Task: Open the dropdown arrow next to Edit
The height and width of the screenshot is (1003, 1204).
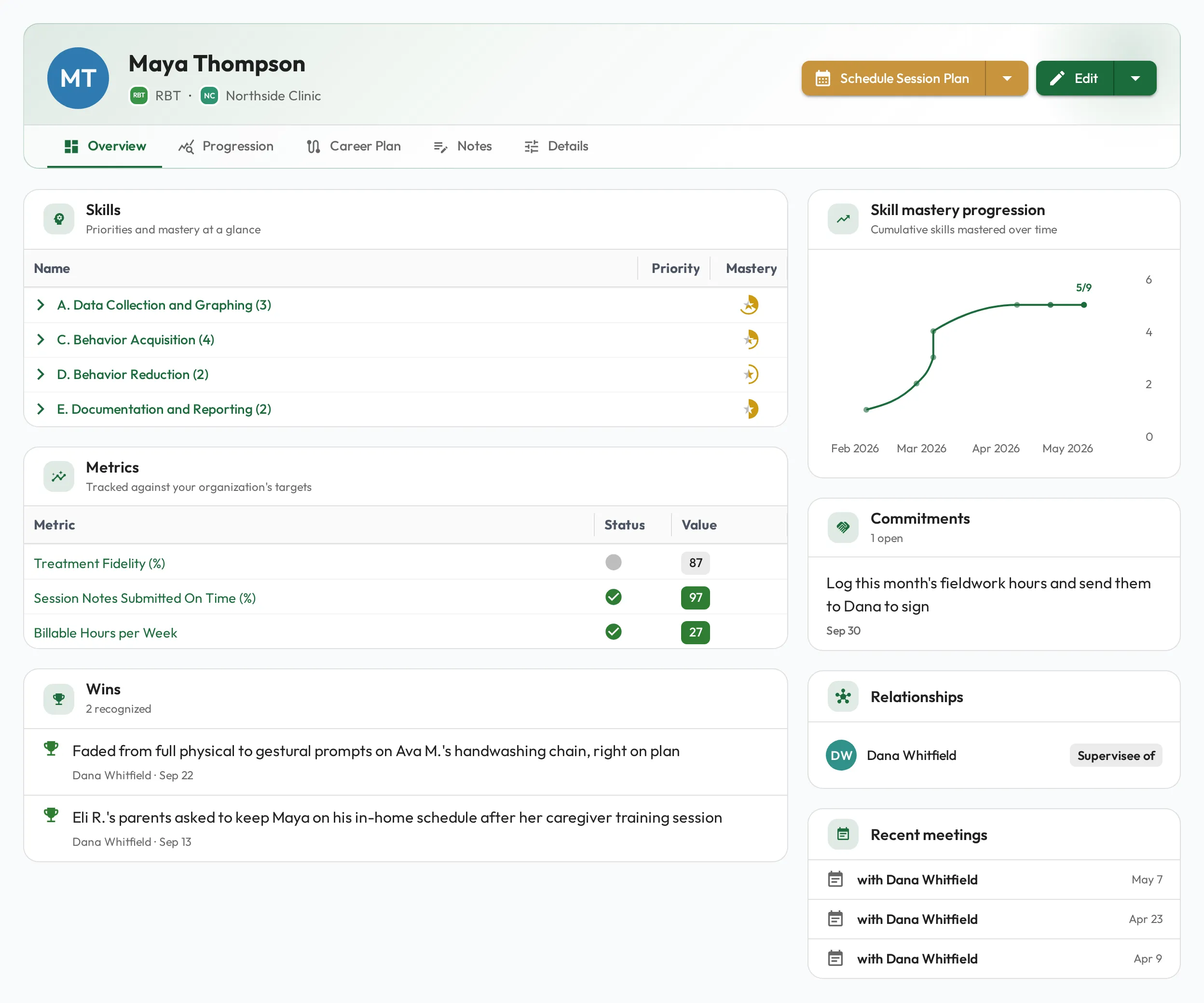Action: [x=1135, y=79]
